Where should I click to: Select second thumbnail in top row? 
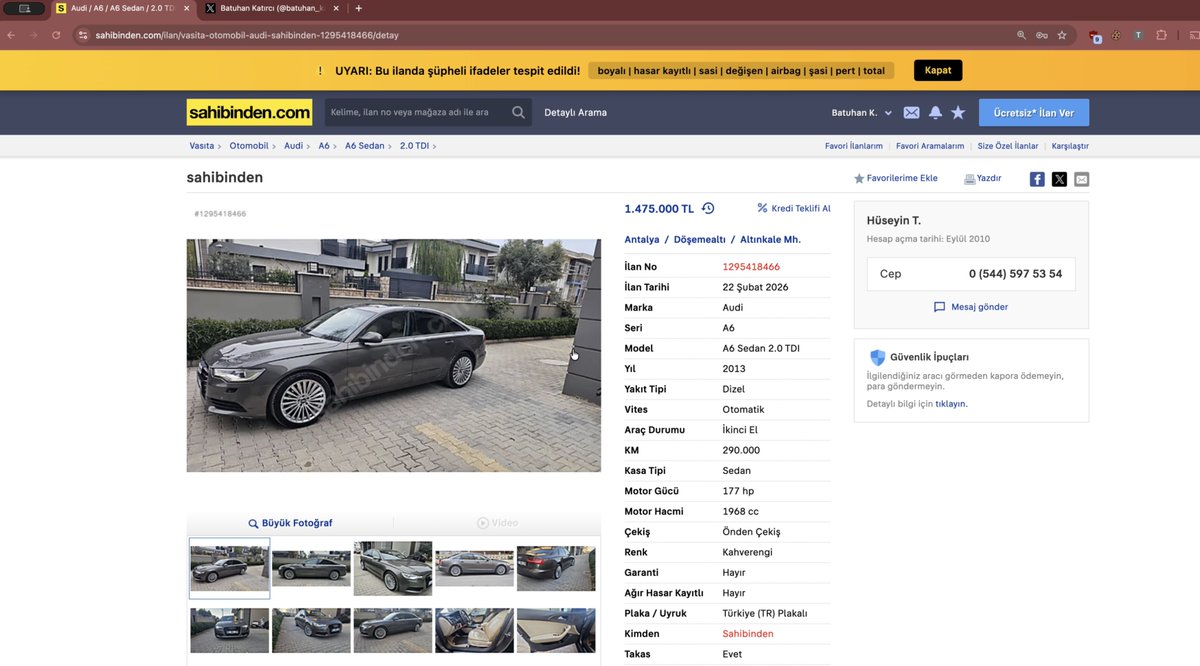pos(311,568)
